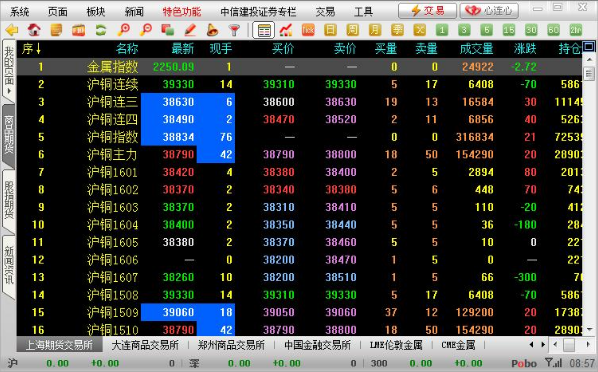
Task: Click the exchange tabs scroll-right arrow
Action: tap(543, 345)
